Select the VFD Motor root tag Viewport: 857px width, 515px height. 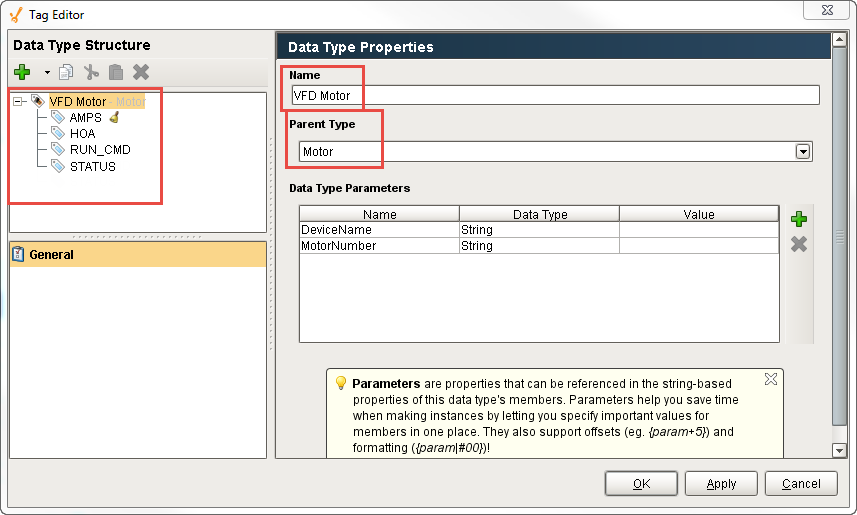click(x=77, y=102)
